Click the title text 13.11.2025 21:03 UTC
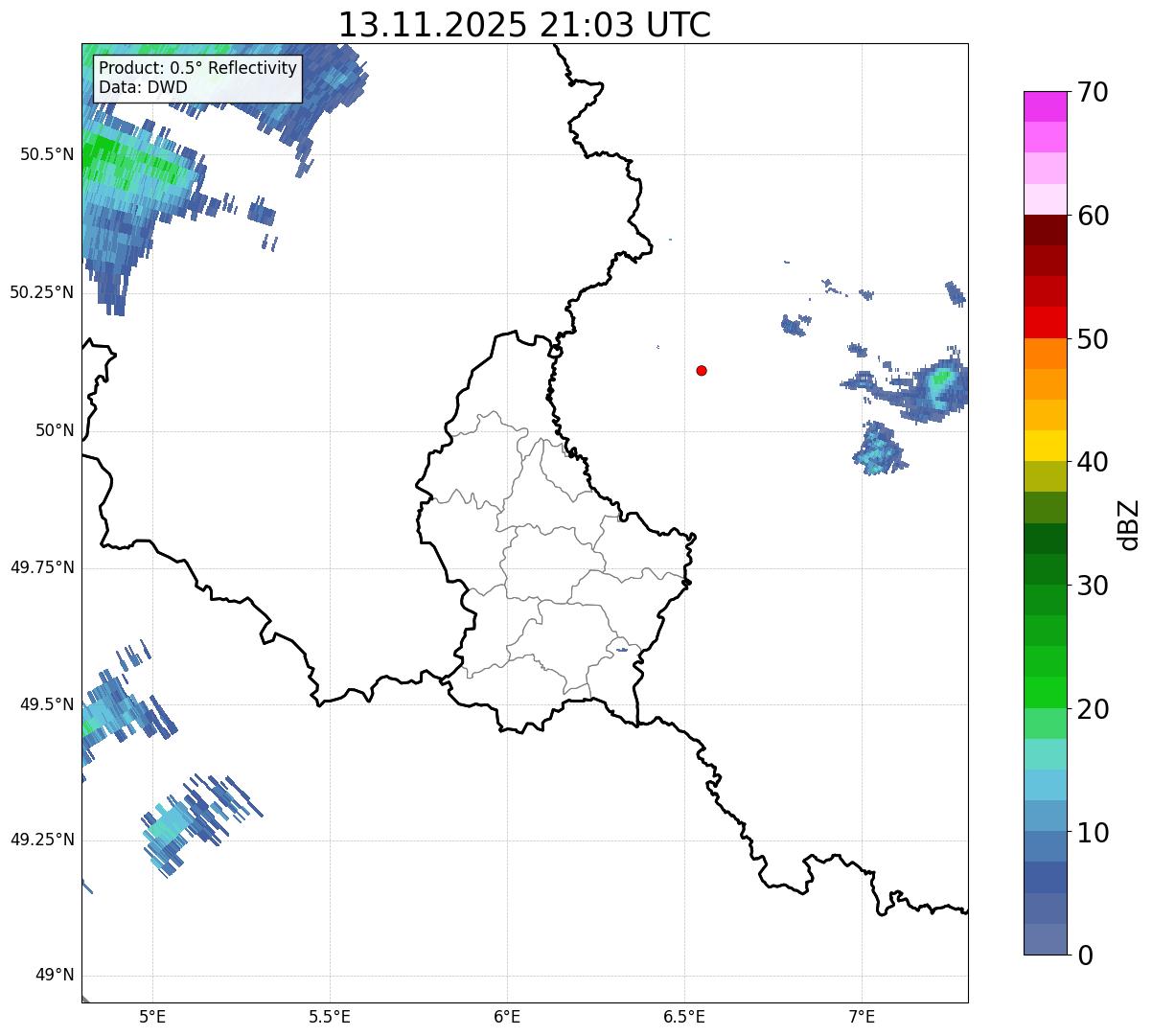The height and width of the screenshot is (1036, 1152). [524, 24]
